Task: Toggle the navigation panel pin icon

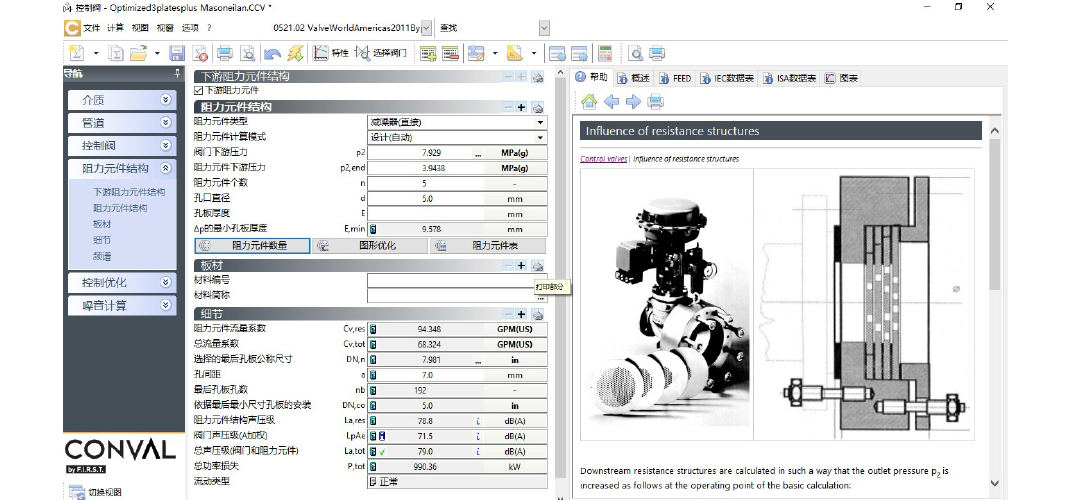Action: [x=178, y=74]
